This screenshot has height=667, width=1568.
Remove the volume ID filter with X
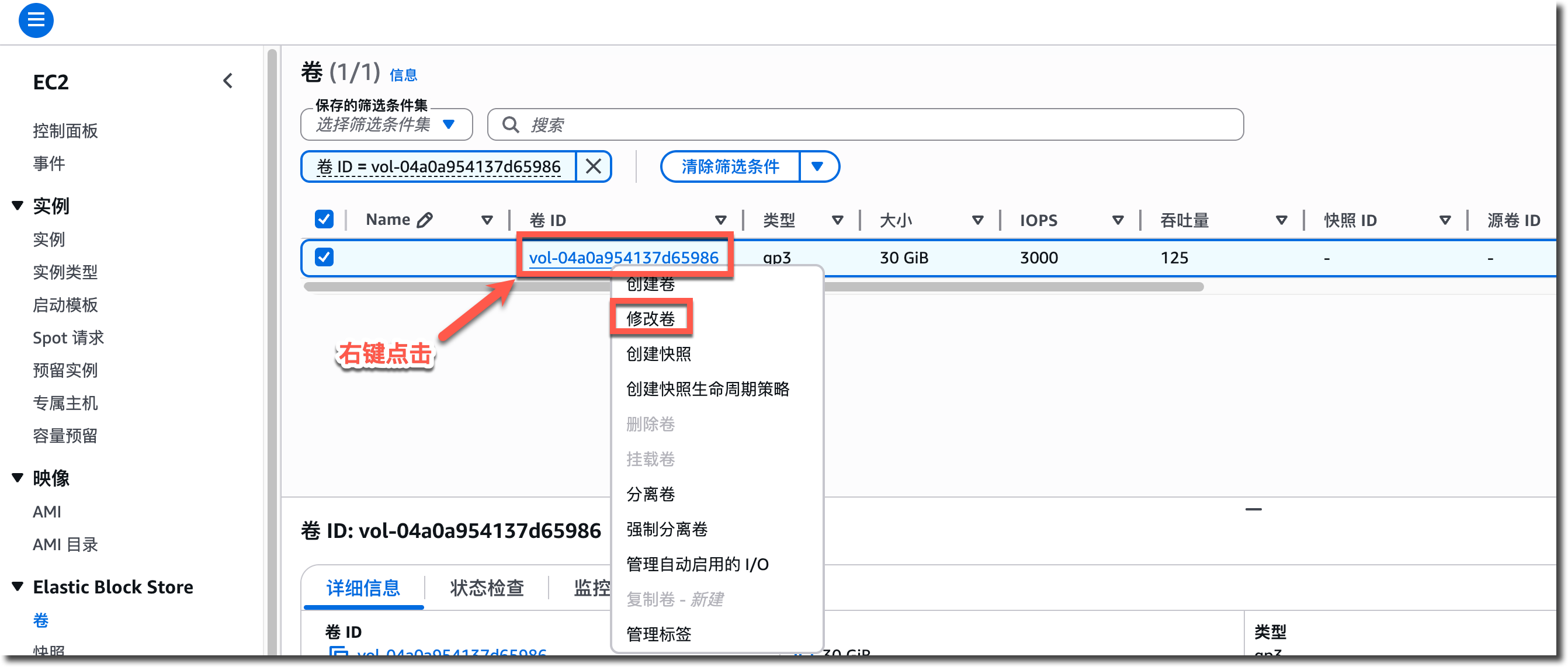[x=593, y=166]
